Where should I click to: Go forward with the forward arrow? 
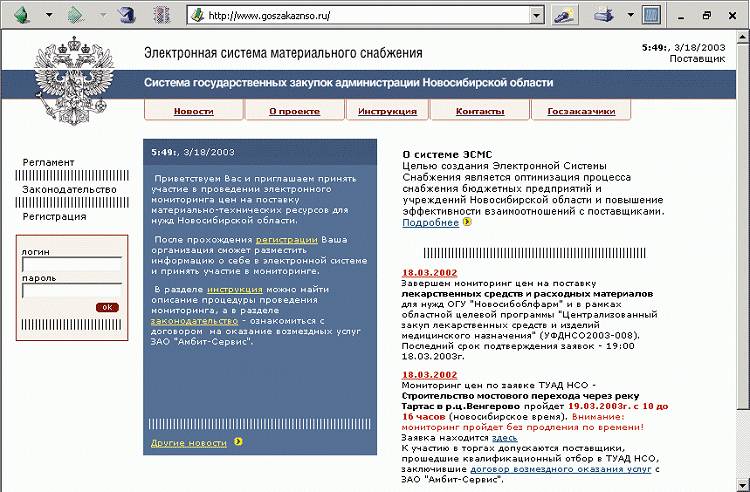77,15
